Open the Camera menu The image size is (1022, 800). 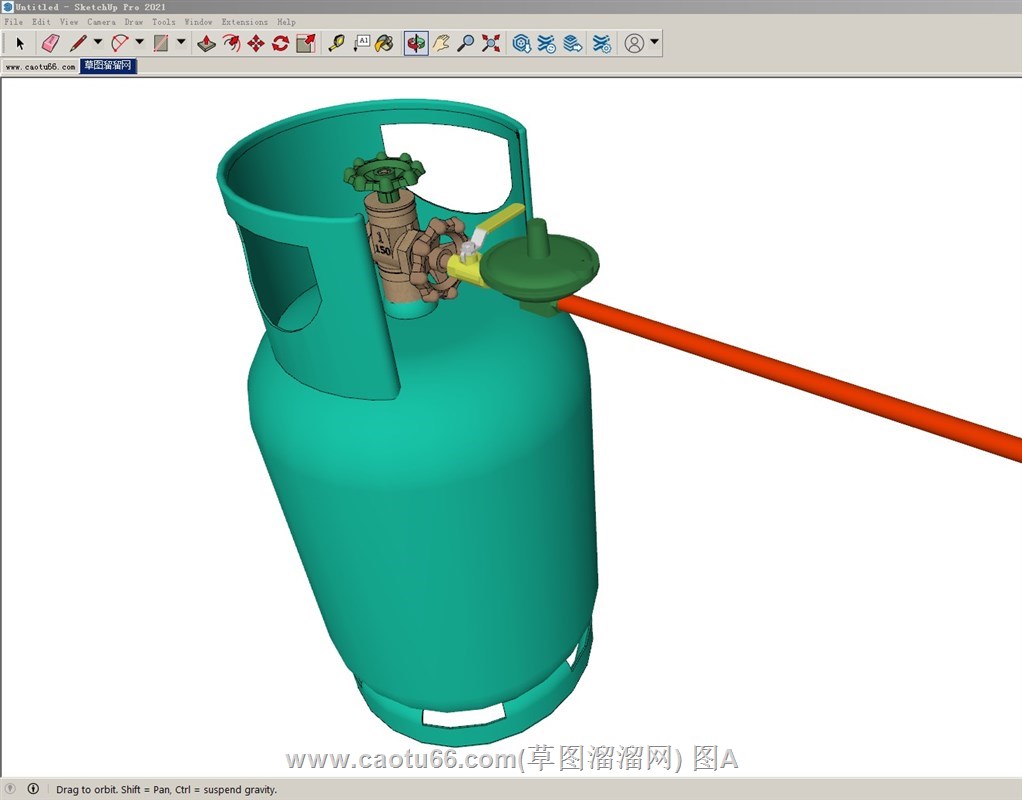(x=101, y=21)
